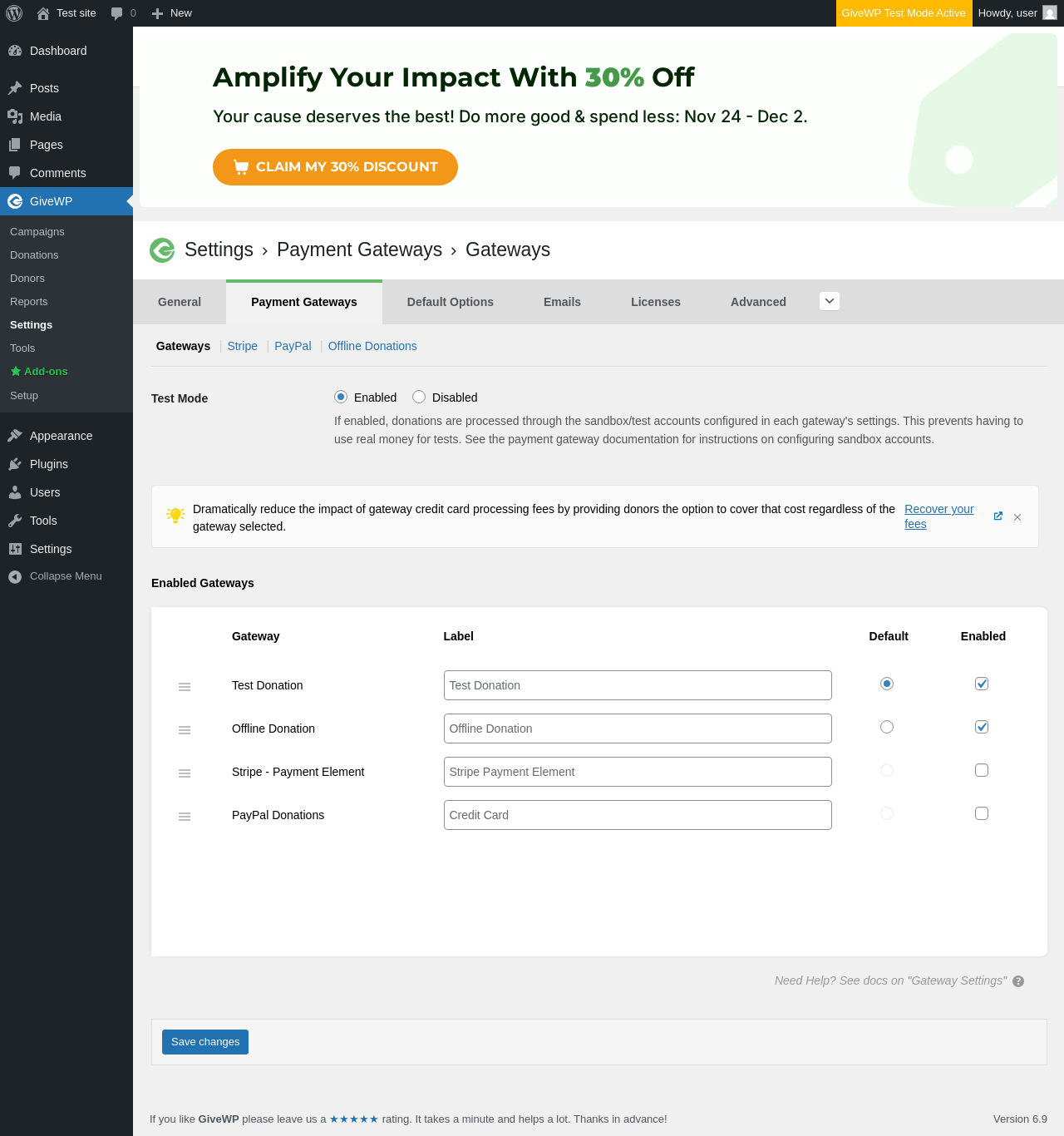The height and width of the screenshot is (1136, 1064).
Task: Edit the Stripe Payment Element label field
Action: click(638, 772)
